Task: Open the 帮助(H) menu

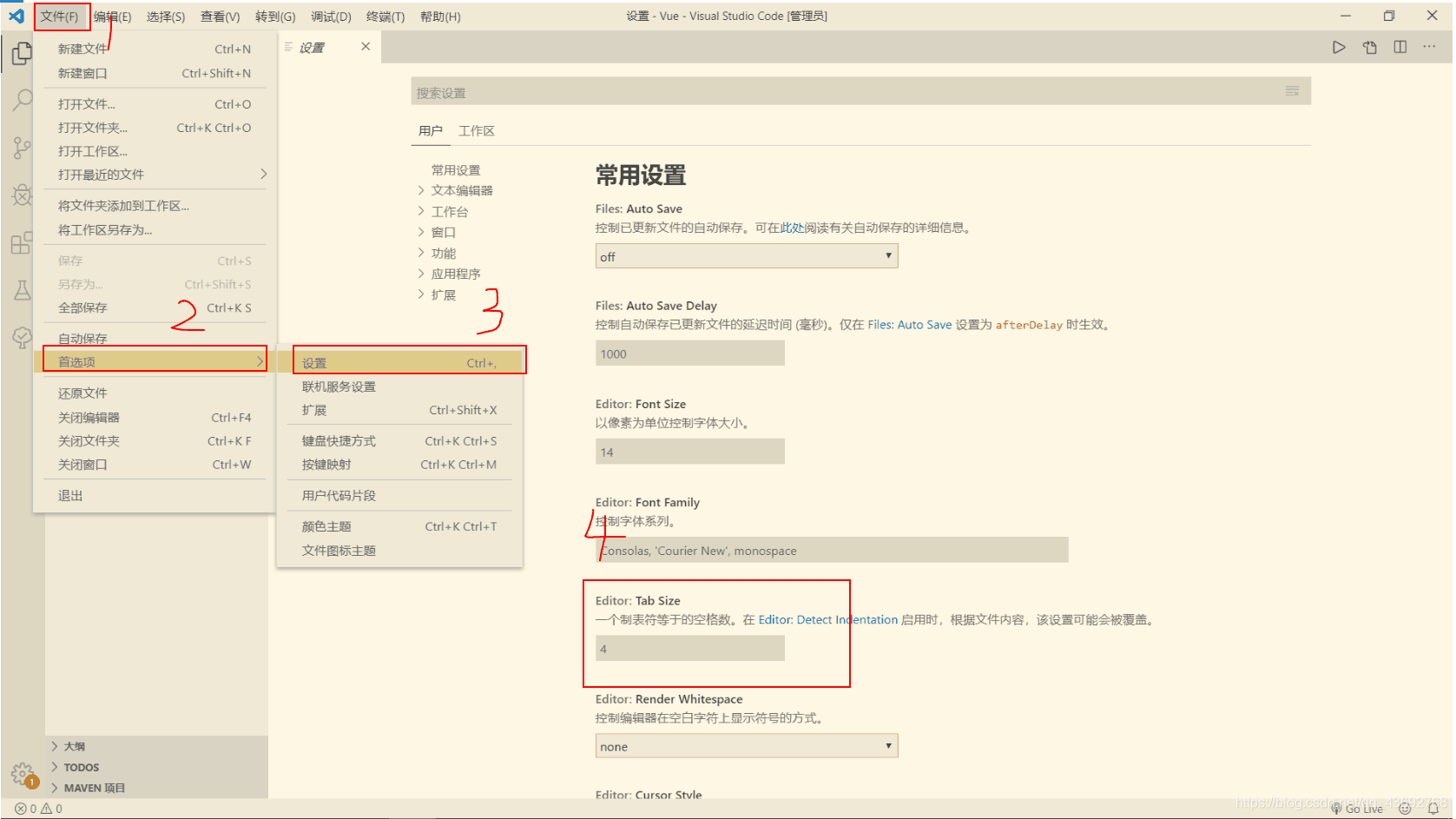Action: [x=440, y=17]
